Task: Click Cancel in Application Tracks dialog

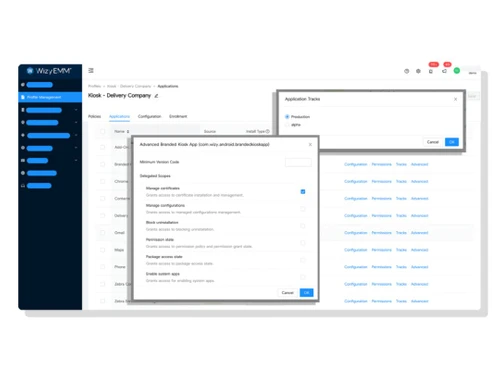Action: pyautogui.click(x=433, y=142)
